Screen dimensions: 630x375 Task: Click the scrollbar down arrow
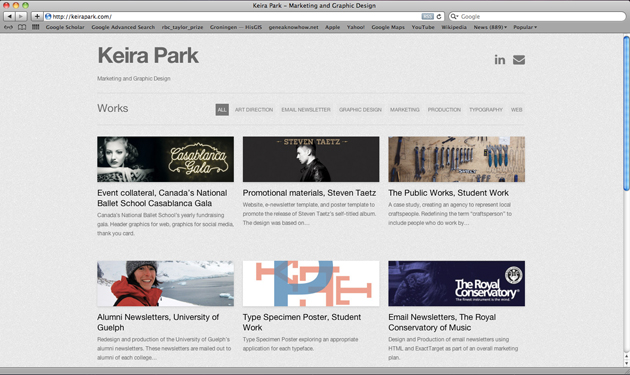click(x=626, y=363)
